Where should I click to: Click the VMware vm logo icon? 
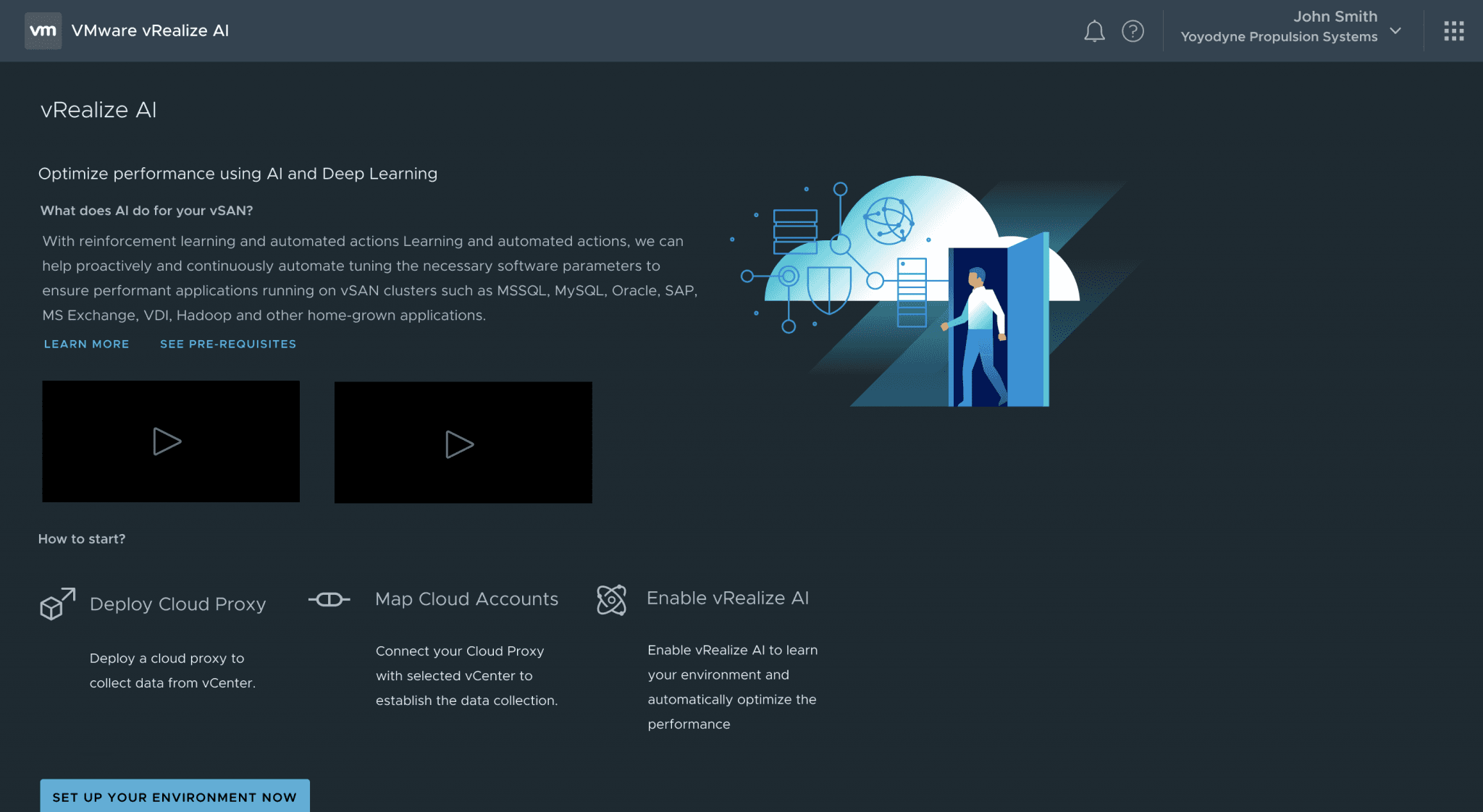tap(43, 30)
